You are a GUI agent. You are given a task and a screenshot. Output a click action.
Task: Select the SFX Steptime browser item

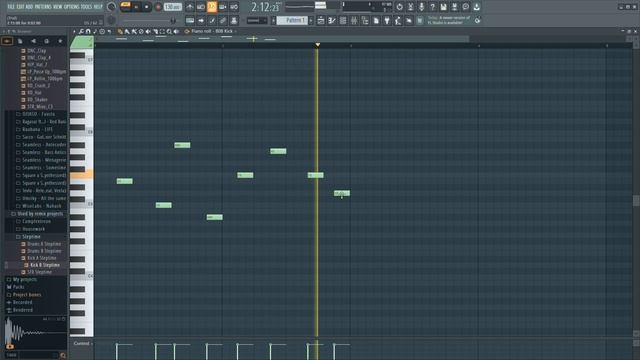point(40,272)
